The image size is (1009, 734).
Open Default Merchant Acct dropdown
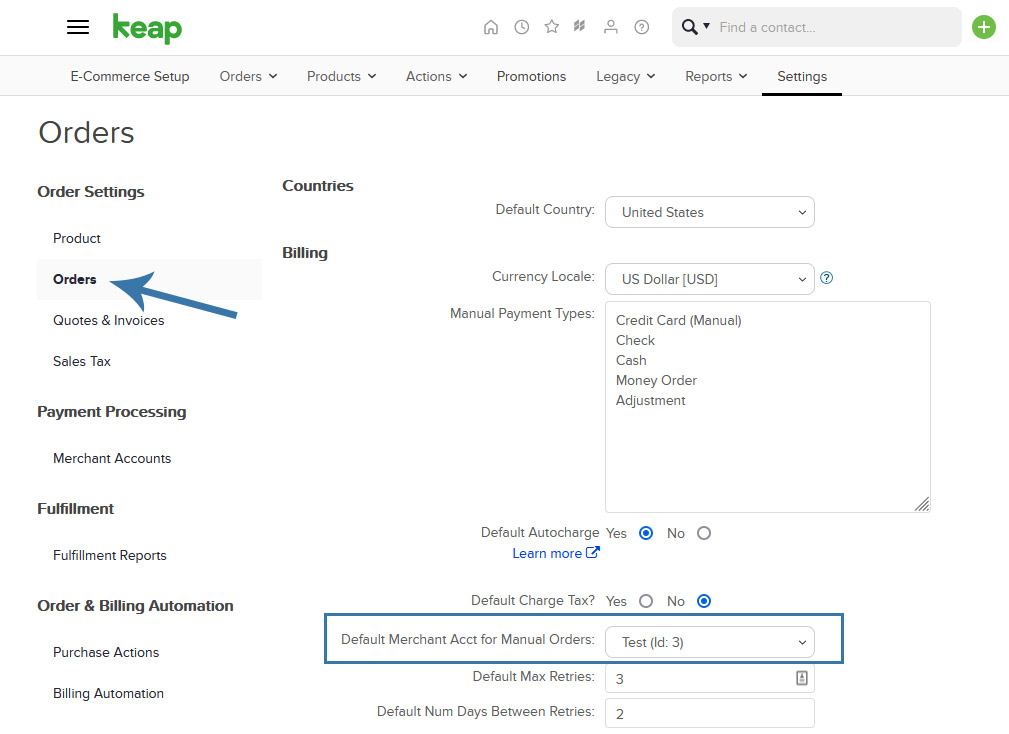pyautogui.click(x=710, y=642)
